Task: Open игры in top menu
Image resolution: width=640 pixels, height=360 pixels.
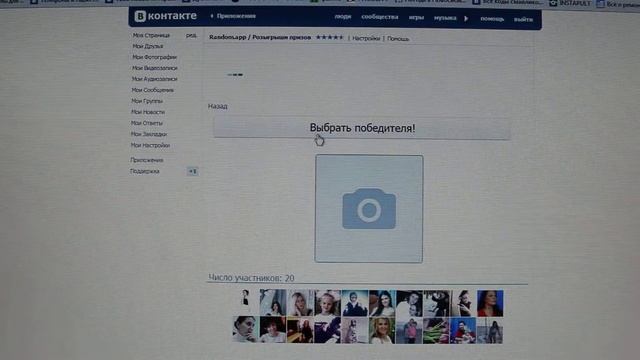Action: click(416, 18)
